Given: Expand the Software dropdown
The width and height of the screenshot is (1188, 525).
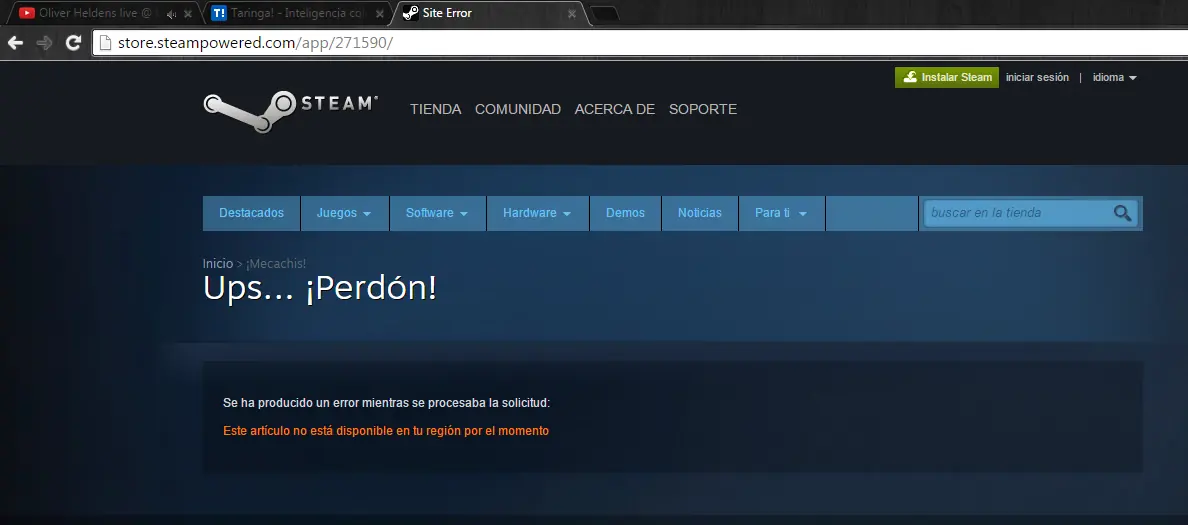Looking at the screenshot, I should (437, 213).
